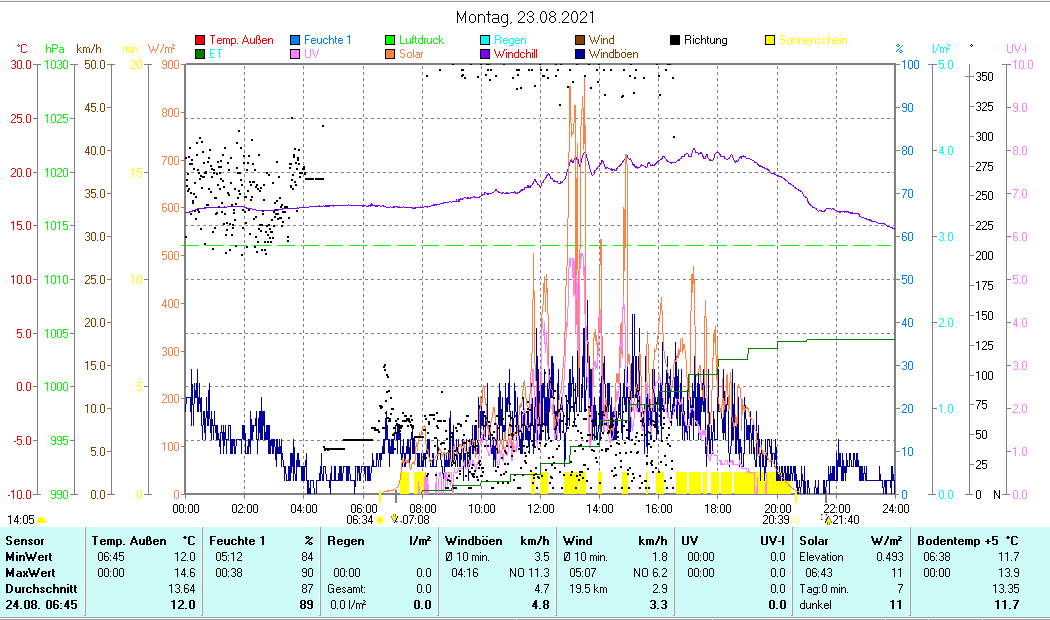This screenshot has width=1050, height=620.
Task: Click the black Richtung legend swatch
Action: click(x=676, y=40)
